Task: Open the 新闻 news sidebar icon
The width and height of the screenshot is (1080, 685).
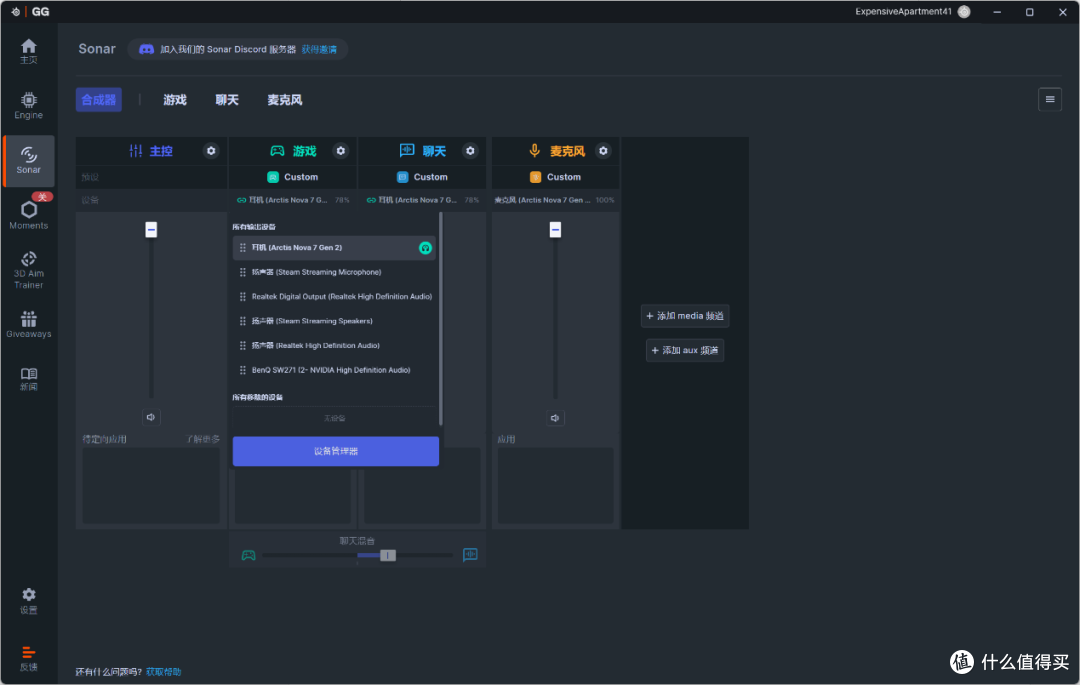Action: coord(28,379)
